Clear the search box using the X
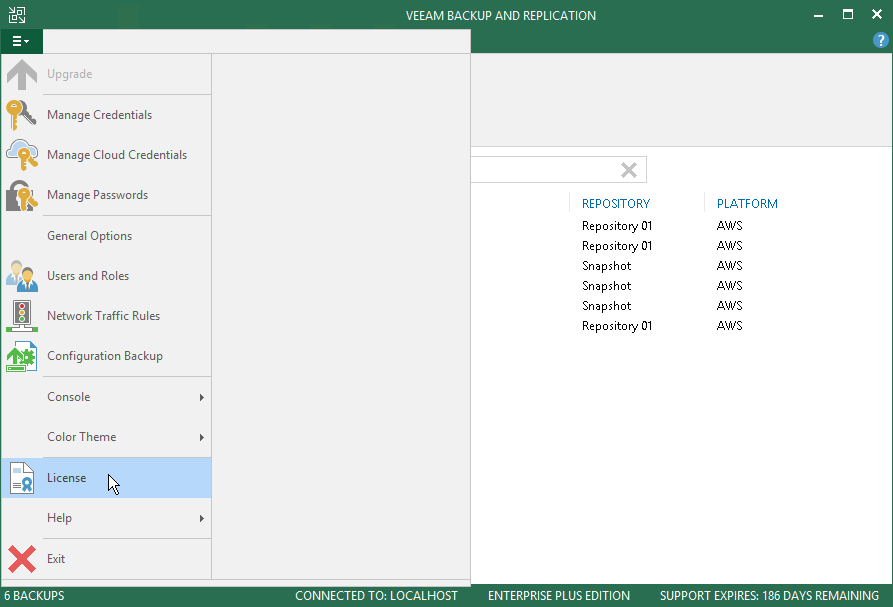893x607 pixels. click(629, 170)
